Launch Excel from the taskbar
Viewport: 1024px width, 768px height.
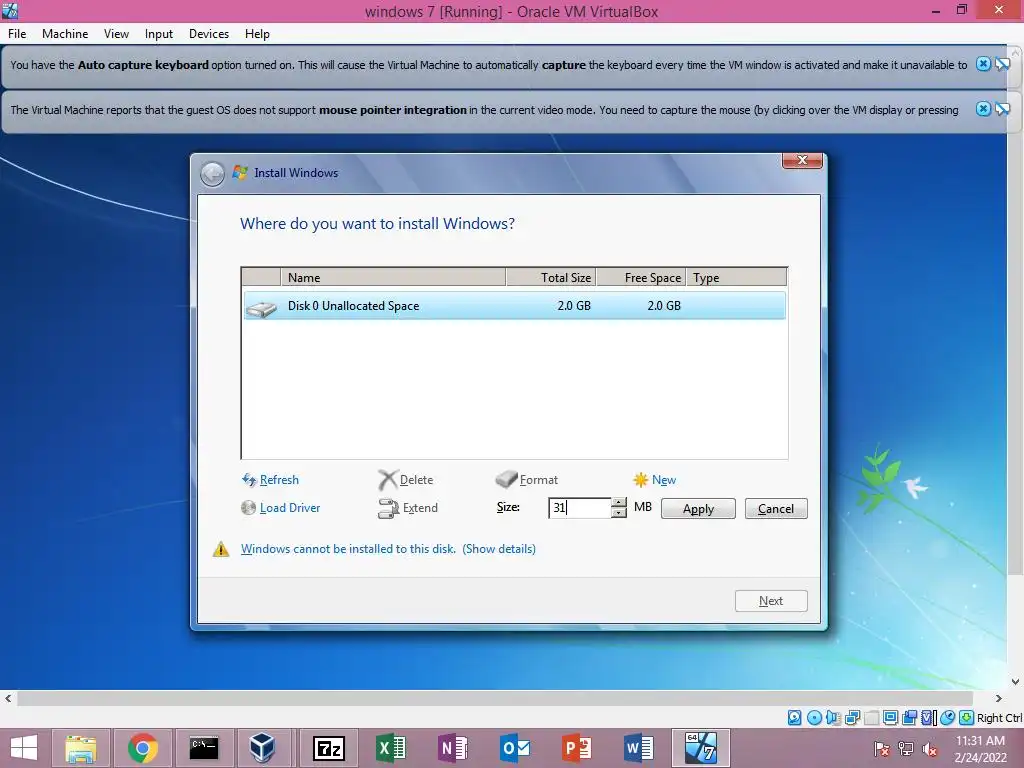click(391, 748)
